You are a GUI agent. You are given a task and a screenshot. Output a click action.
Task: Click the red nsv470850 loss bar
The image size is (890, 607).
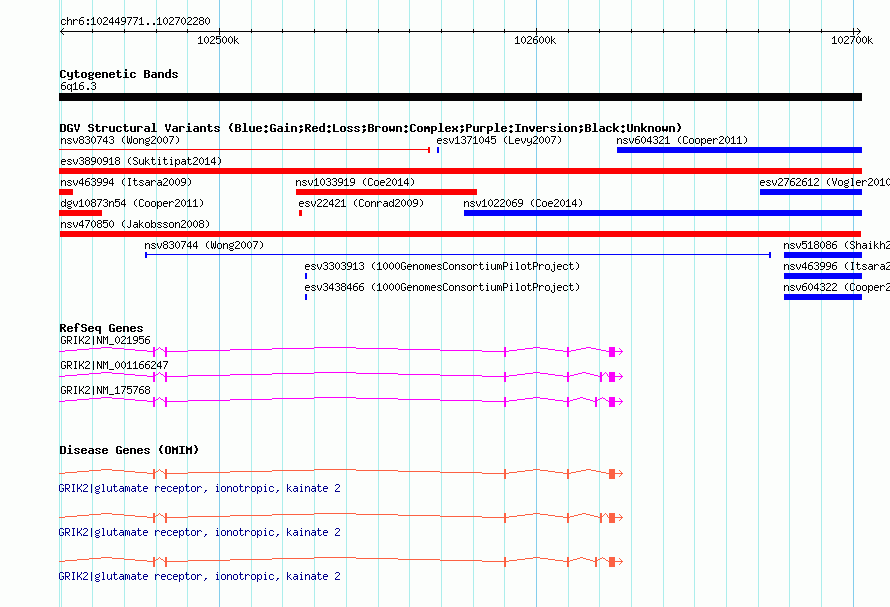coord(460,234)
